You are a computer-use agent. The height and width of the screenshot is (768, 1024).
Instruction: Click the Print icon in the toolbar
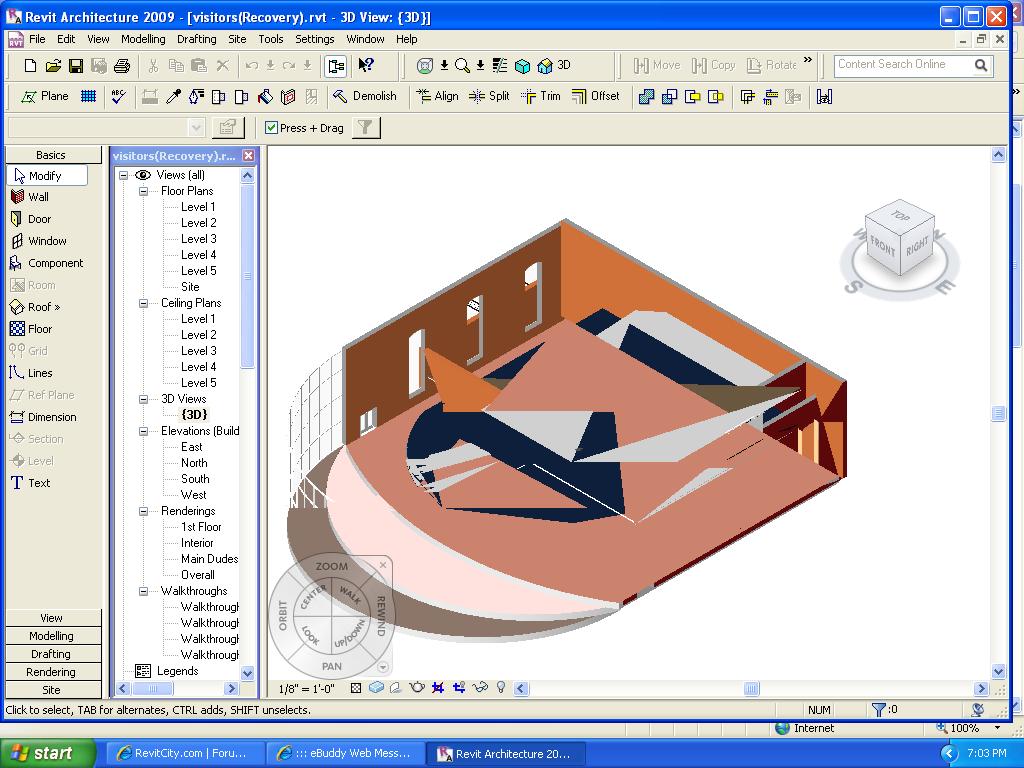122,66
